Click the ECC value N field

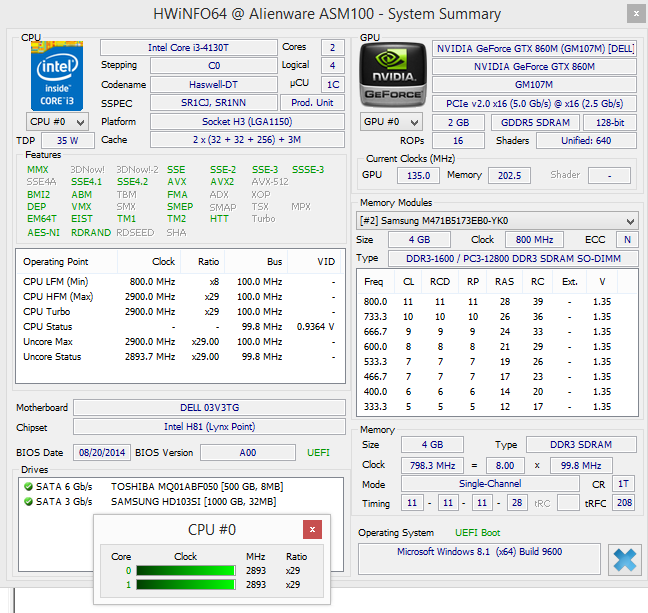pos(627,239)
